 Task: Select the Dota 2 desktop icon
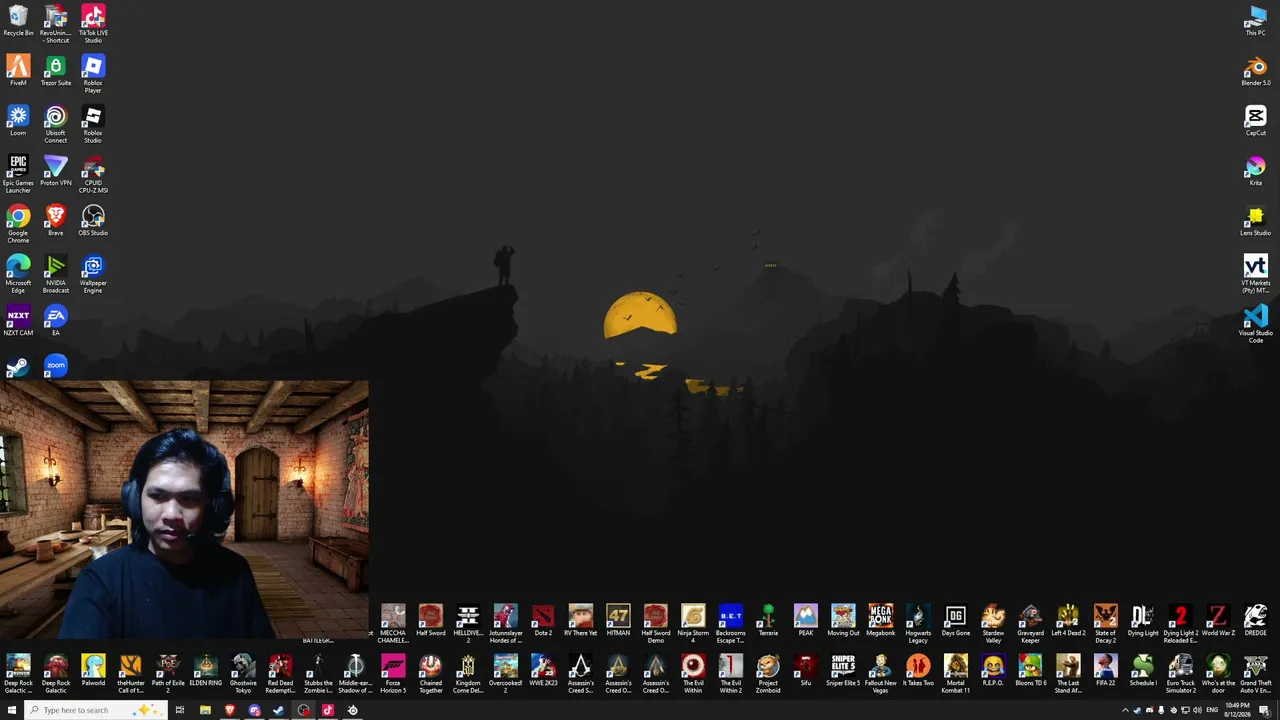543,621
